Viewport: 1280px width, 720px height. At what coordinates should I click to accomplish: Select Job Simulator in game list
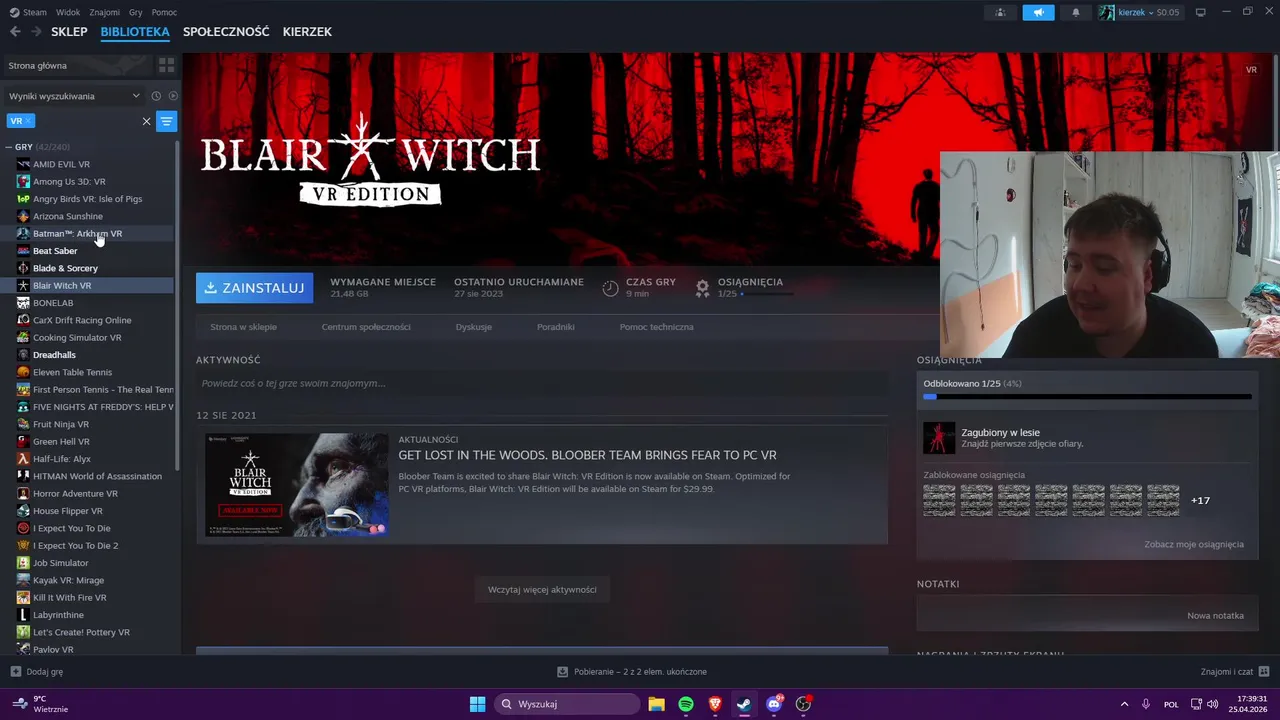coord(88,563)
